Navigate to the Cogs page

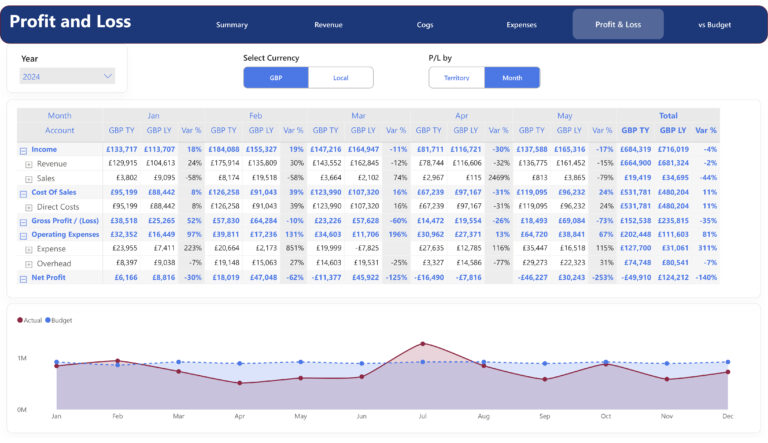click(425, 24)
